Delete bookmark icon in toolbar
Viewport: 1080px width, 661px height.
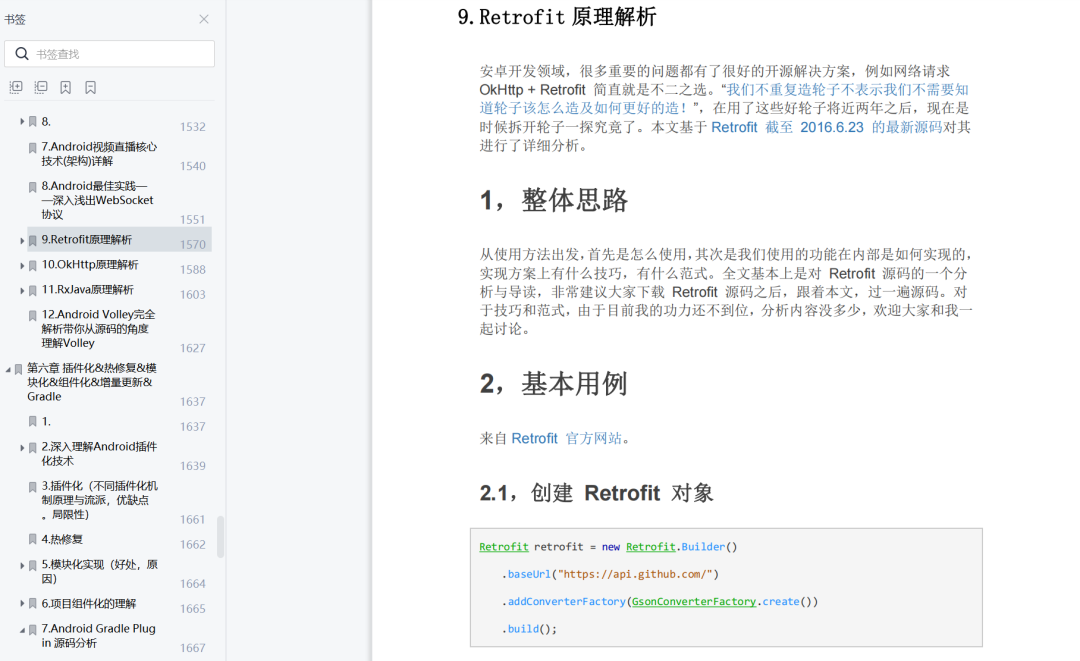90,87
